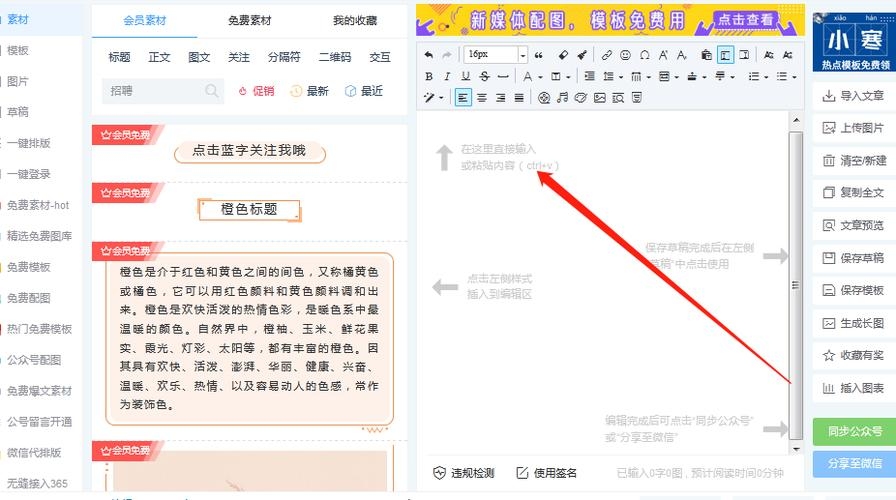Toggle bold formatting
This screenshot has height=500, width=896.
(x=429, y=76)
